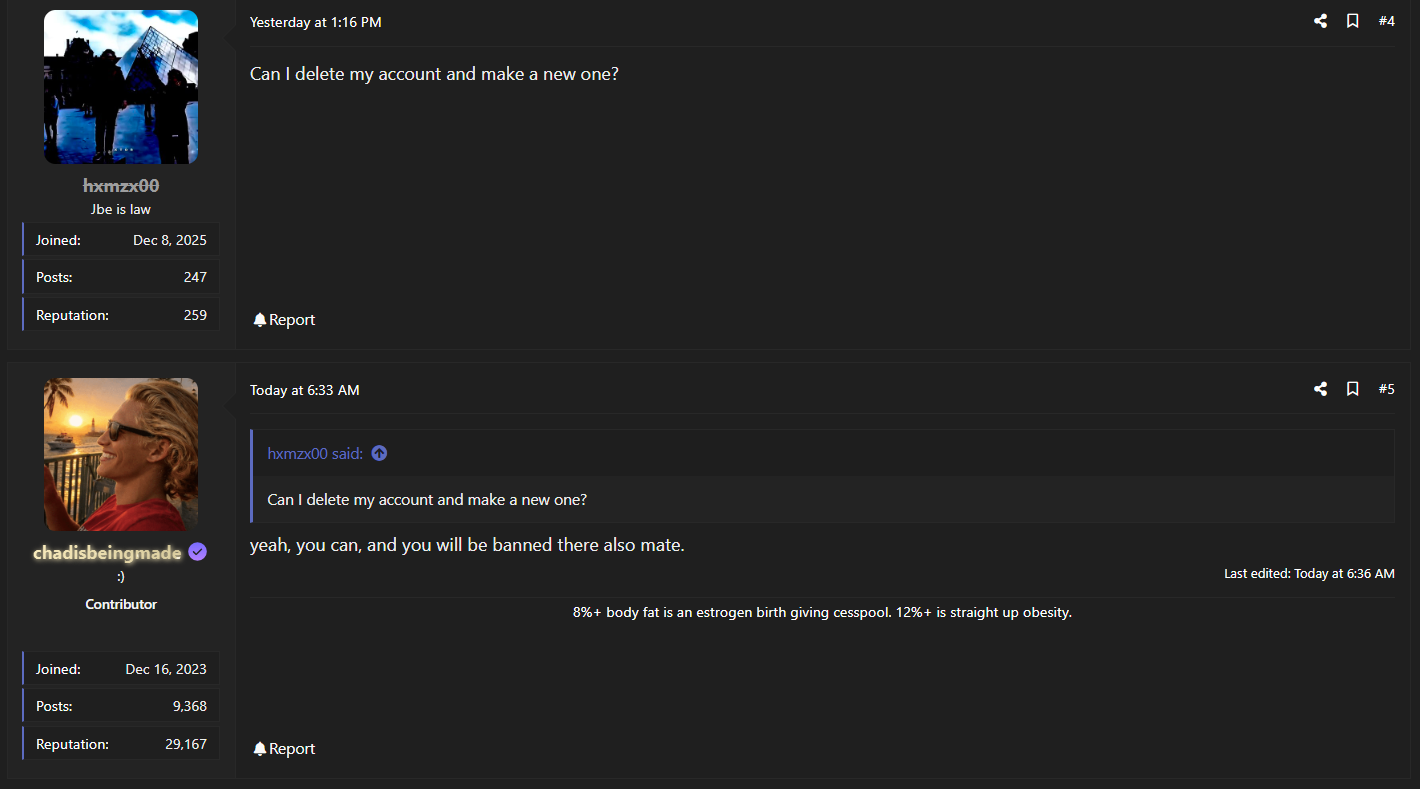The width and height of the screenshot is (1420, 789).
Task: Click hxmzx00's avatar thumbnail
Action: [x=121, y=87]
